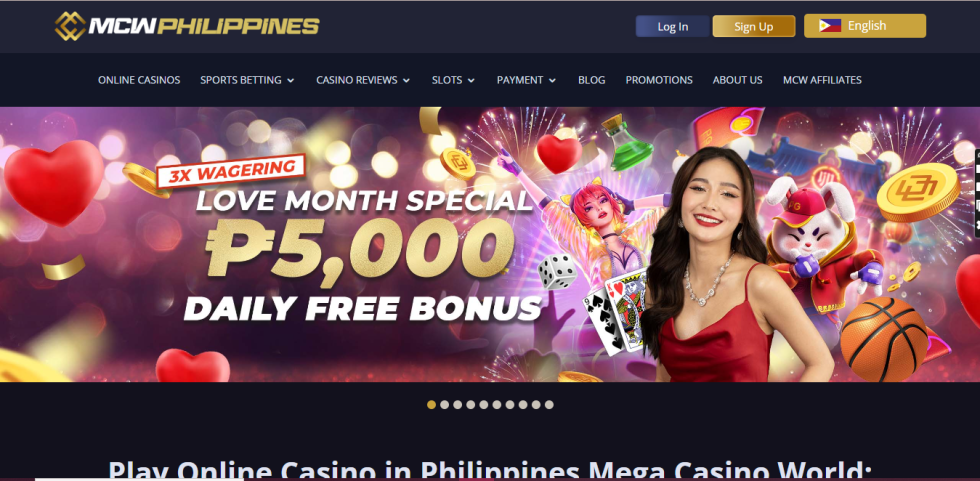Click the MCW Philippines logo
This screenshot has height=481, width=980.
point(187,26)
